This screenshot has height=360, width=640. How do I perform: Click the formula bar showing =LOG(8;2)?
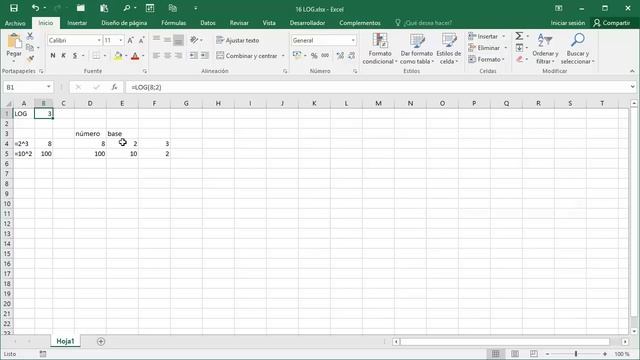pos(378,87)
